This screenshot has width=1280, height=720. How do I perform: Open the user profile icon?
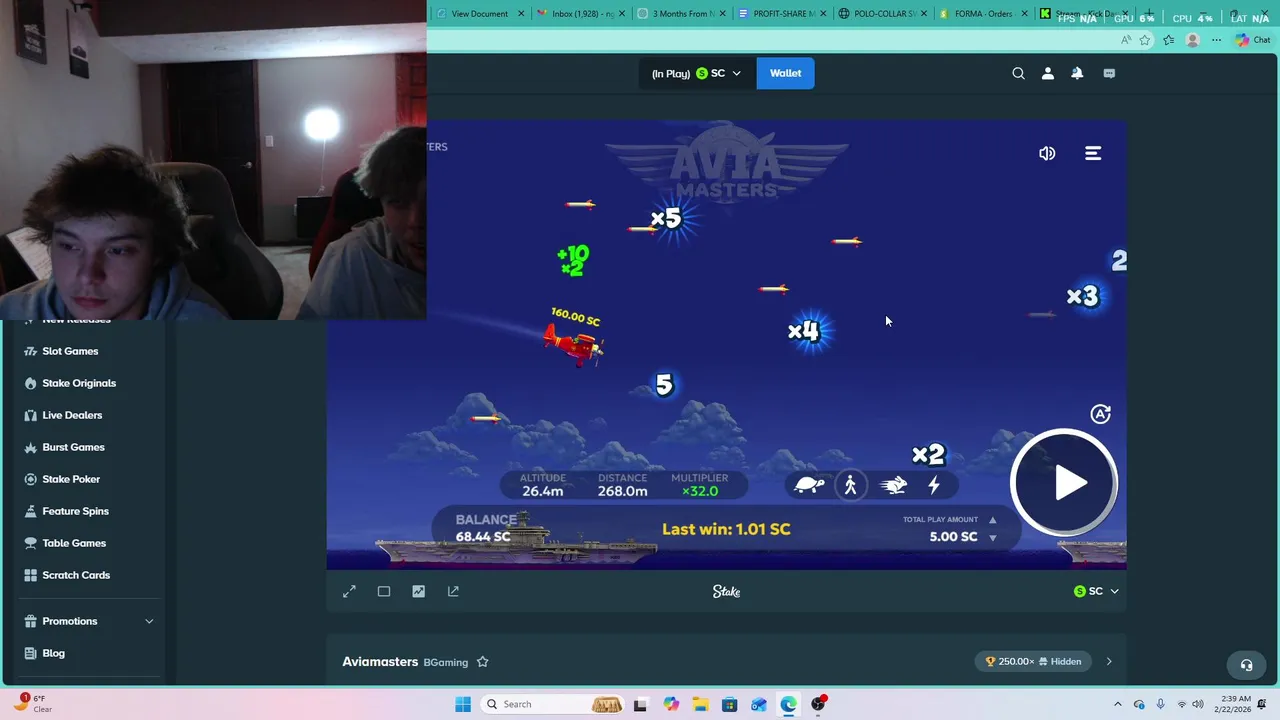pyautogui.click(x=1047, y=73)
